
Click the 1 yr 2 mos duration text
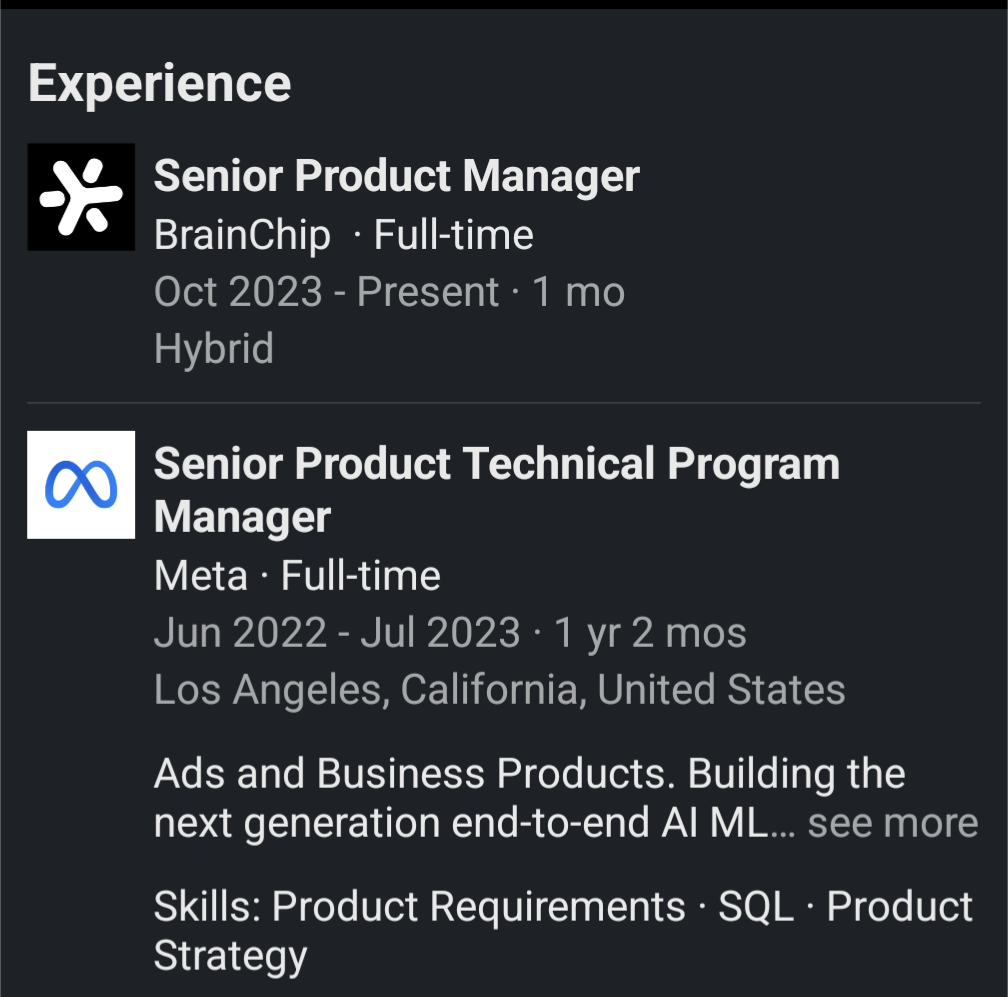[650, 633]
